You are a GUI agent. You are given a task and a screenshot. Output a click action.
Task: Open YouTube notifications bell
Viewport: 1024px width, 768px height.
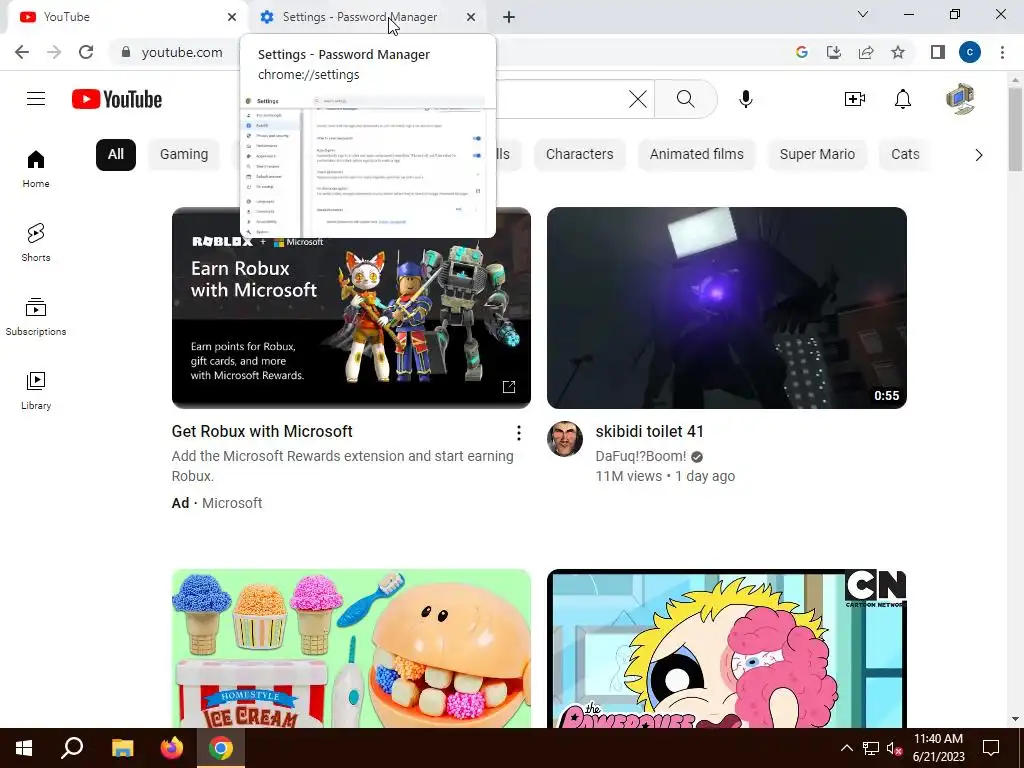coord(903,99)
